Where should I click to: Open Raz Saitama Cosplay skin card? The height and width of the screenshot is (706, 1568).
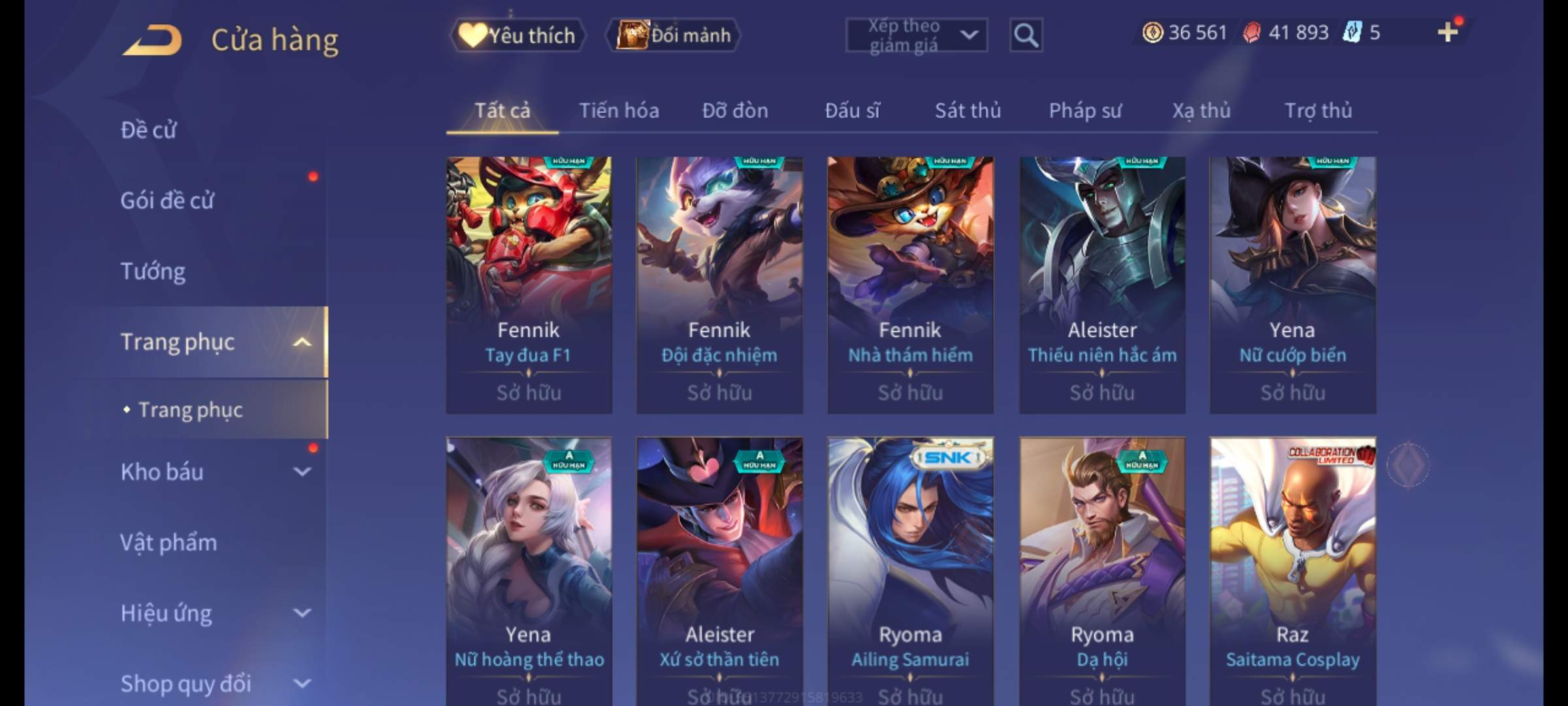point(1293,572)
